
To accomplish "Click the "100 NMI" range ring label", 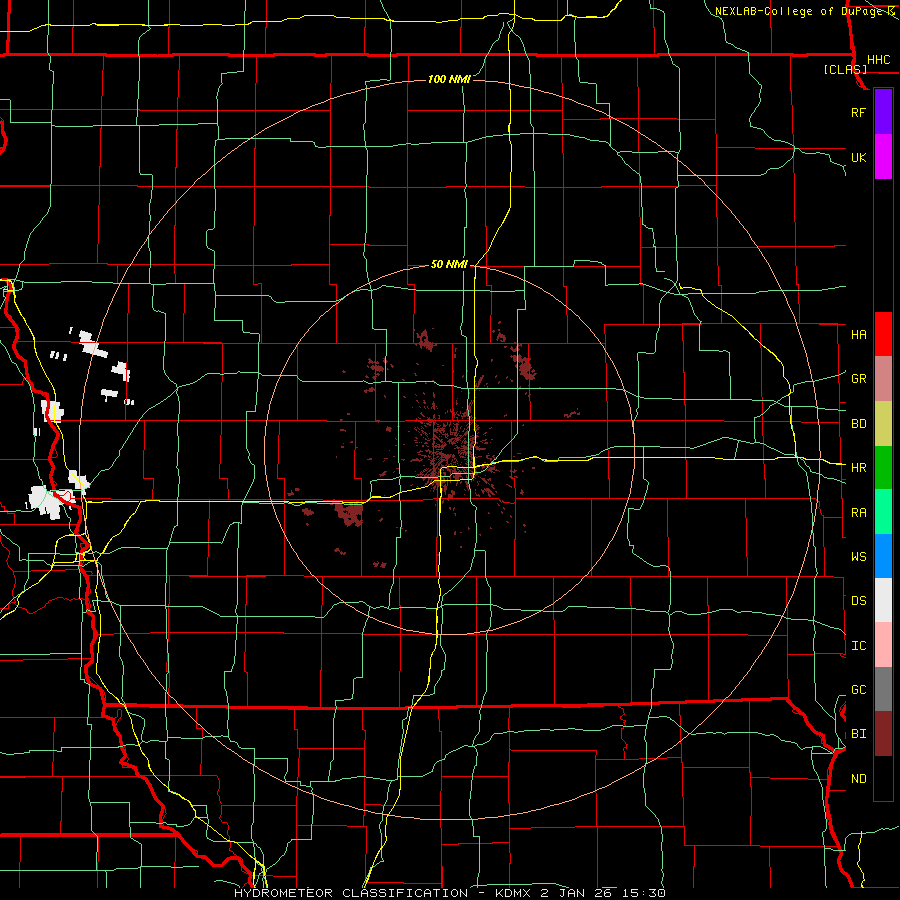I will click(449, 79).
